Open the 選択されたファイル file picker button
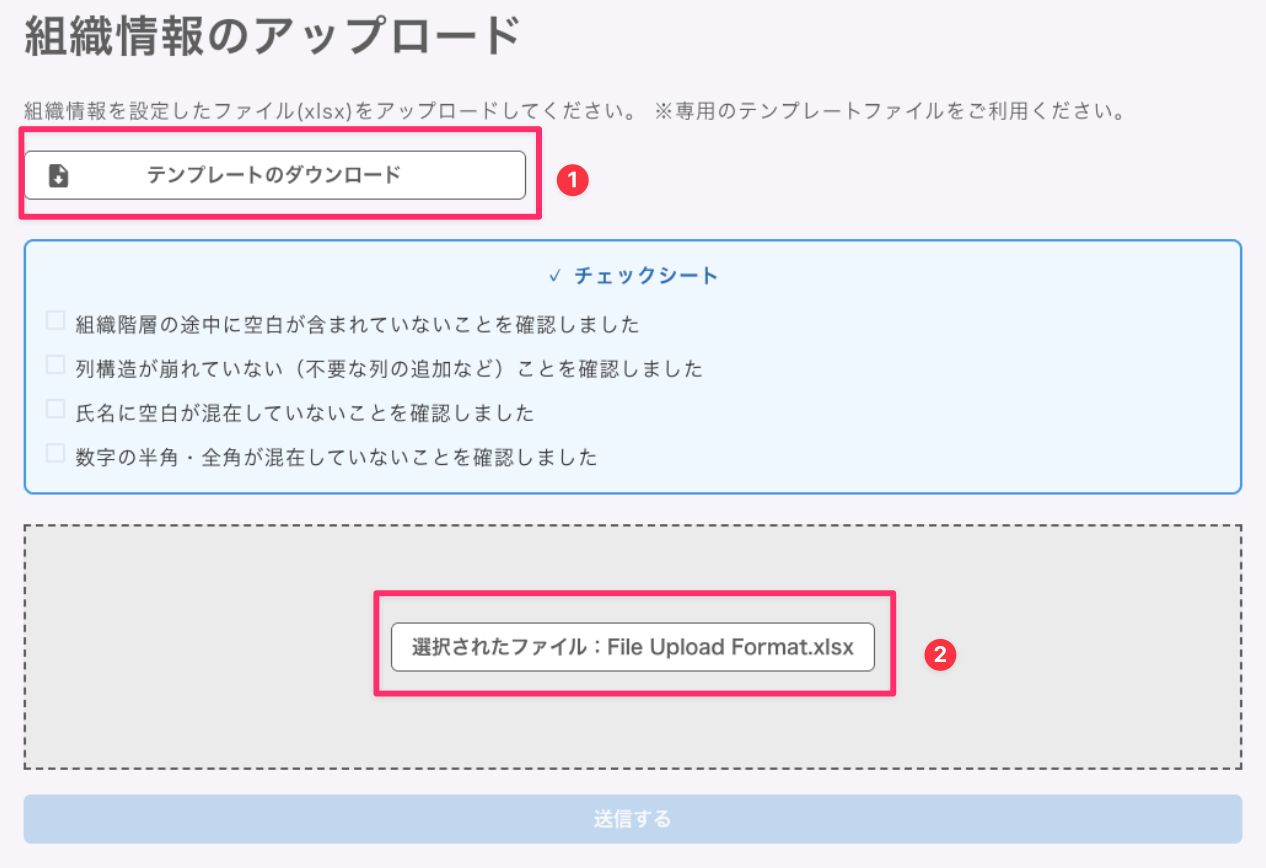 coord(632,647)
